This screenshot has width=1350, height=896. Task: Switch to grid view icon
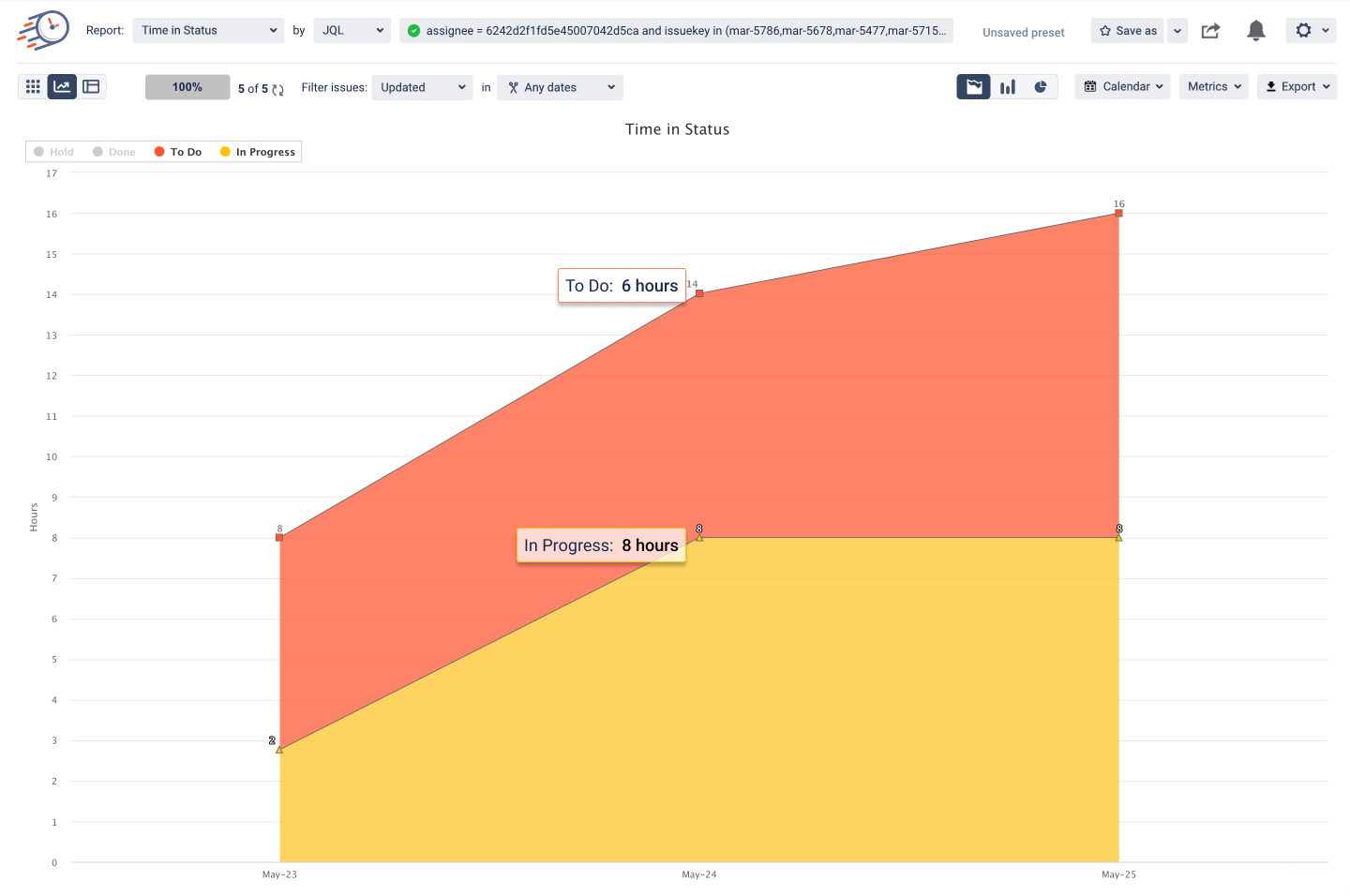pos(33,87)
